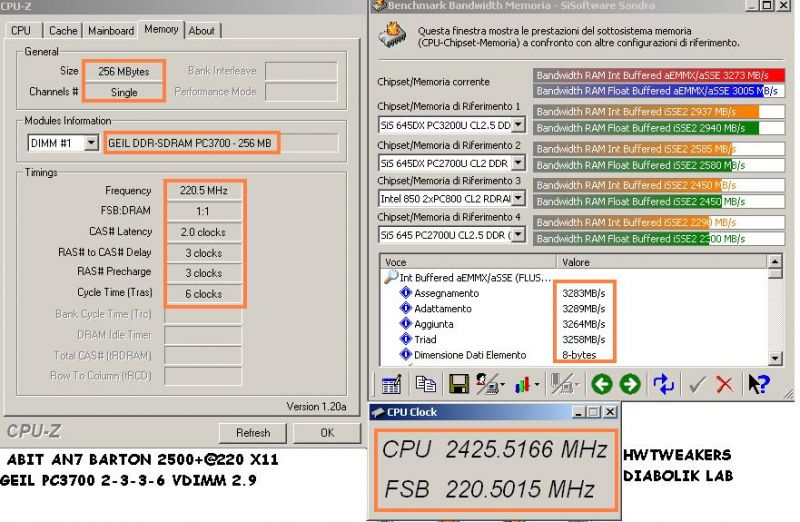
Task: Click the results list scrollbar up arrow
Action: pyautogui.click(x=774, y=261)
